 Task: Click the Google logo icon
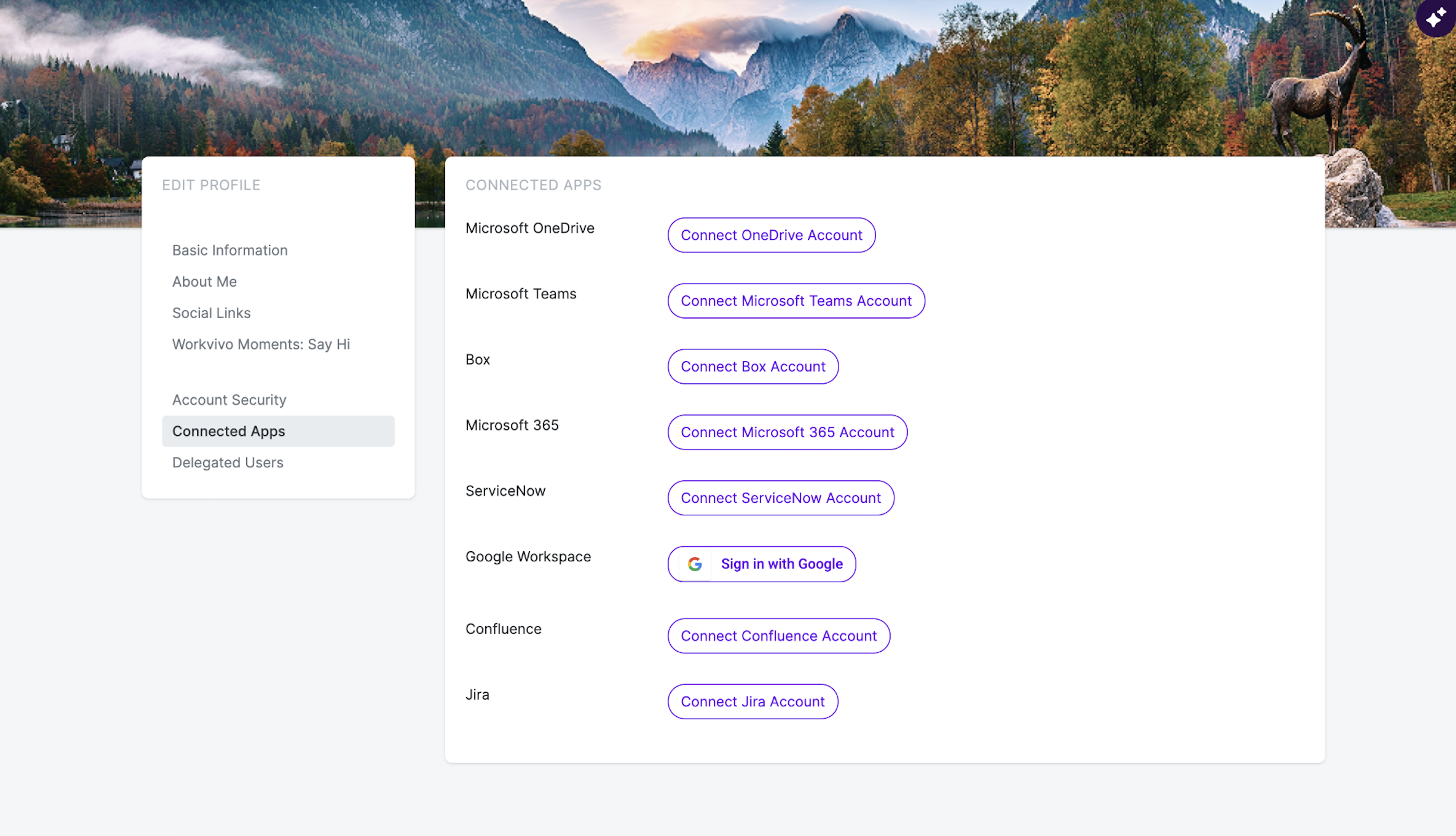coord(695,564)
